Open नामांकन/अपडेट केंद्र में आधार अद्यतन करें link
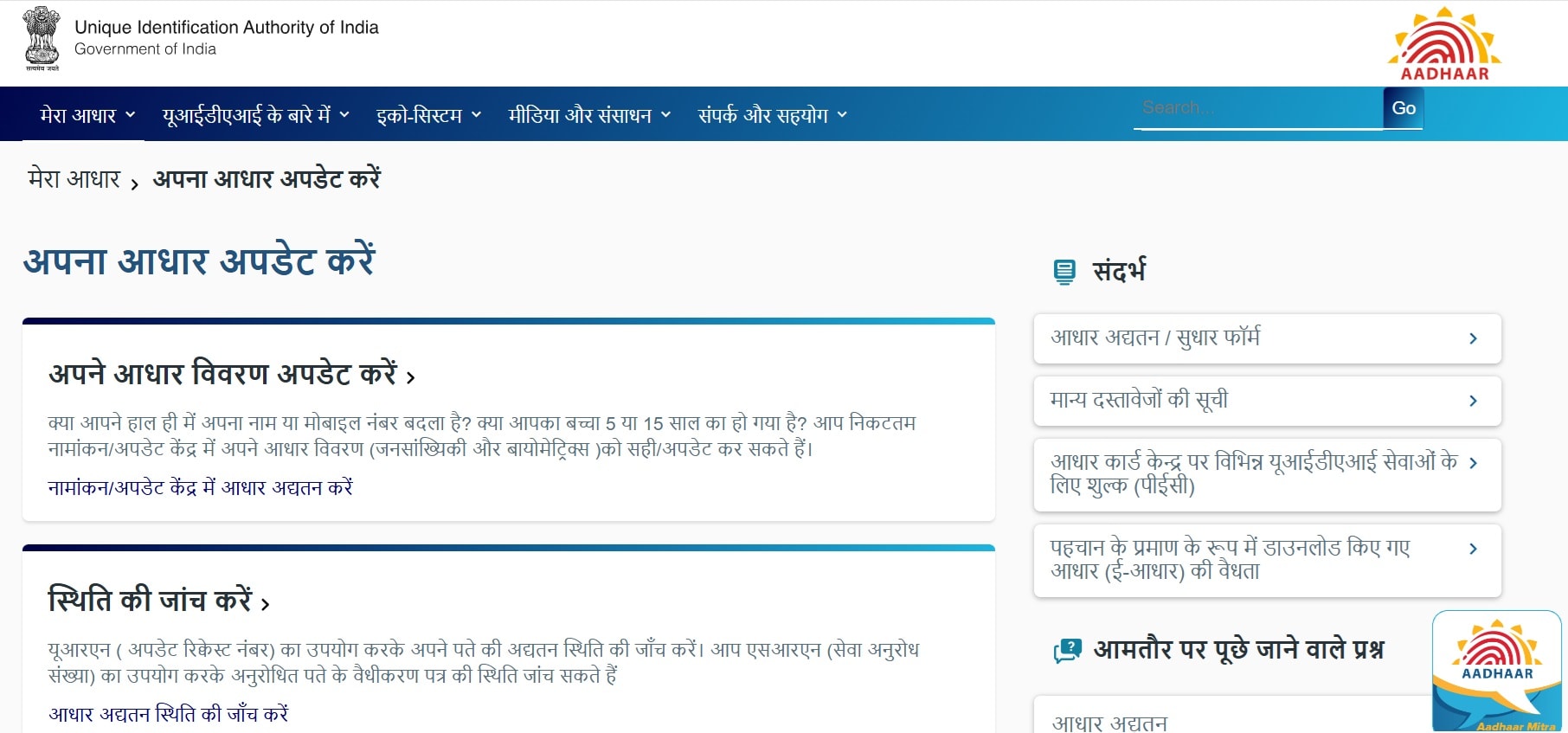 [200, 487]
